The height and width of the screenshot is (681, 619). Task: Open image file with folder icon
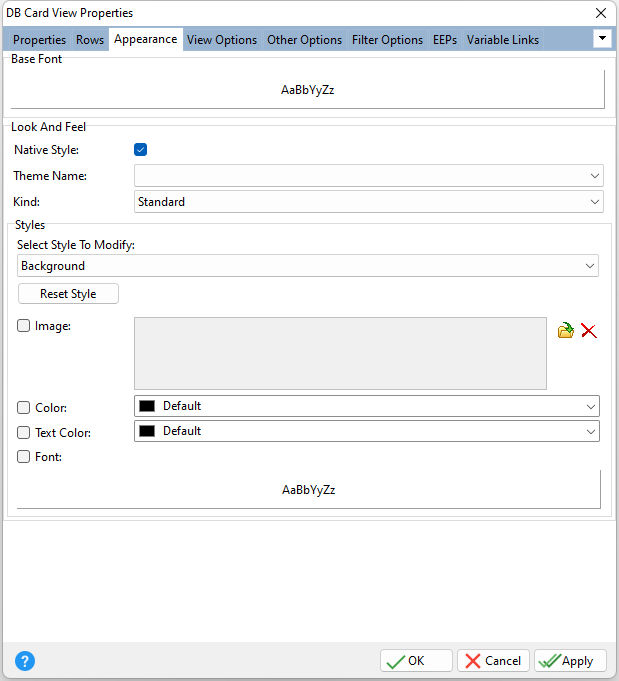pyautogui.click(x=566, y=331)
